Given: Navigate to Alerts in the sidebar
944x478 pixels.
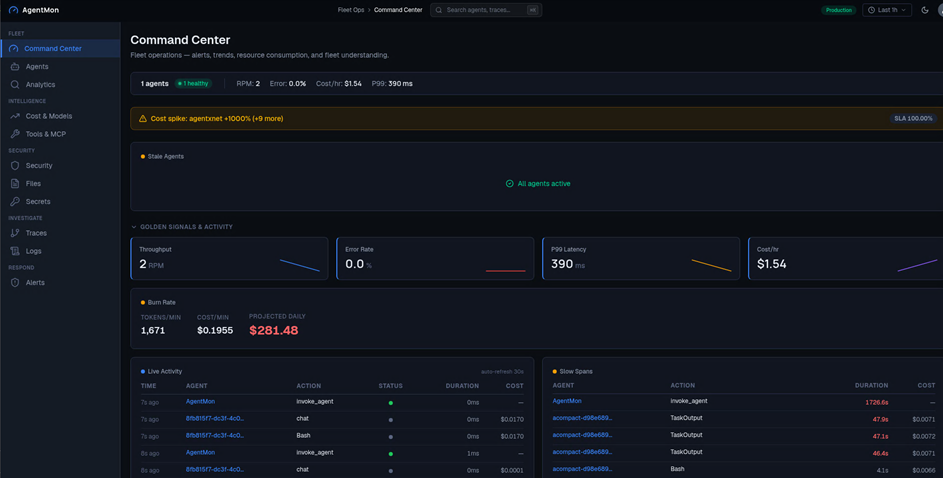Looking at the screenshot, I should (35, 283).
